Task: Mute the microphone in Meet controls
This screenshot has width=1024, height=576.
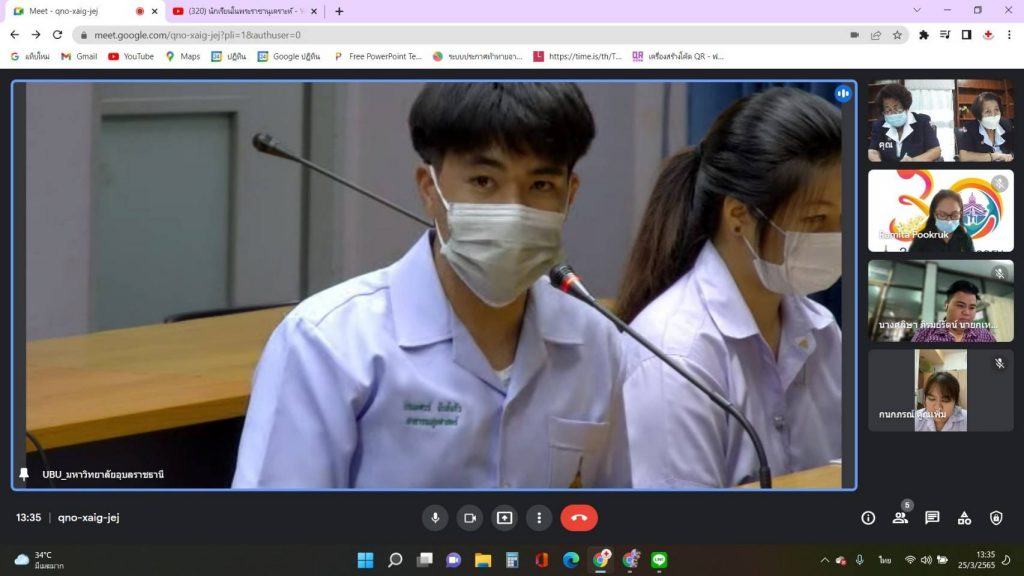Action: (434, 517)
